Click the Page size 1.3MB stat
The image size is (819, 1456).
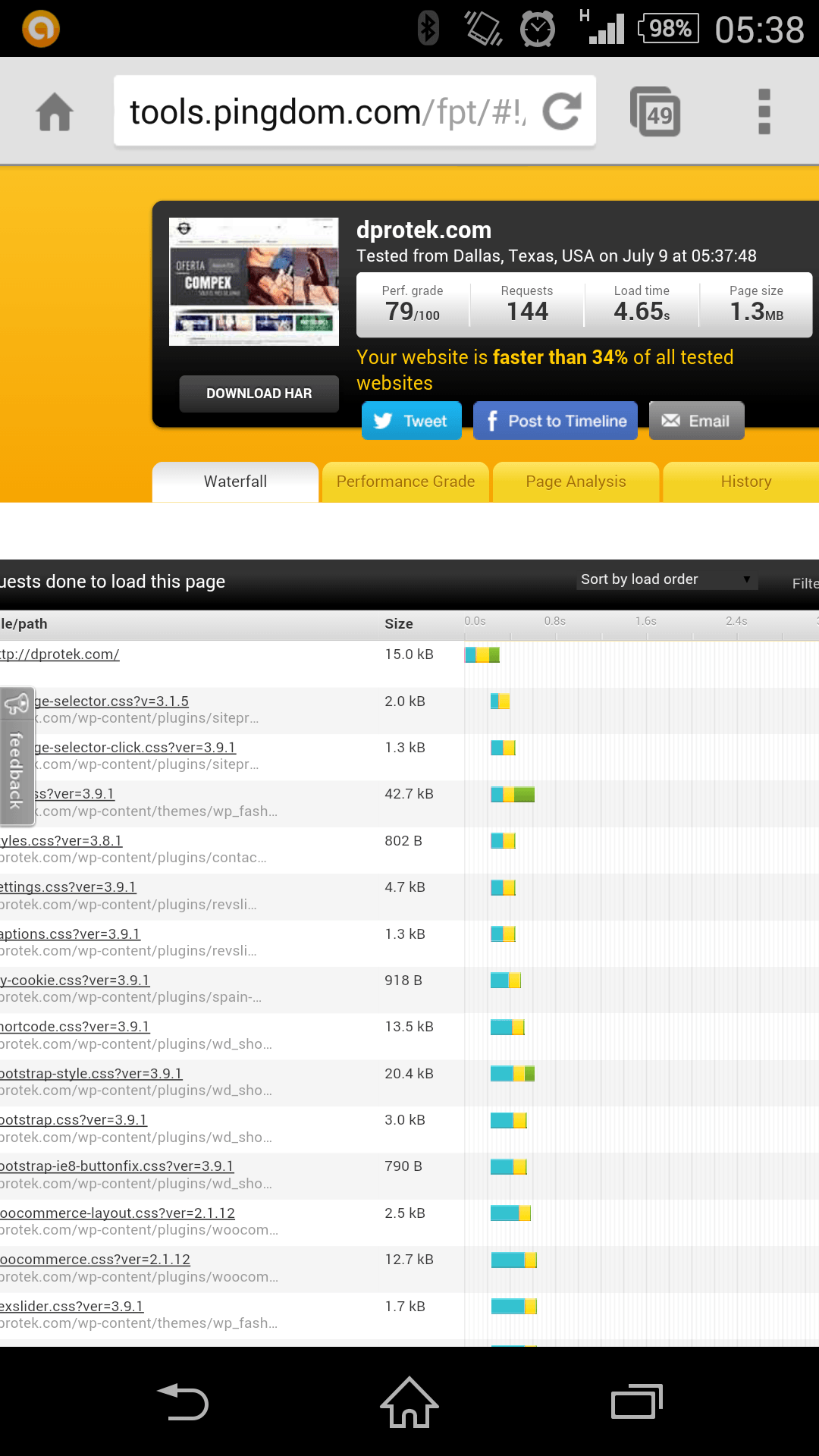click(x=756, y=303)
